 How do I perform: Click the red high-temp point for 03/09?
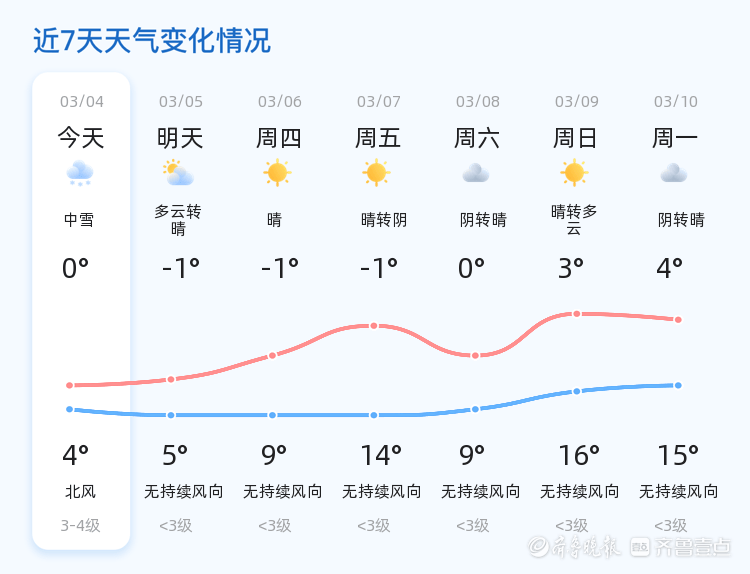(577, 314)
